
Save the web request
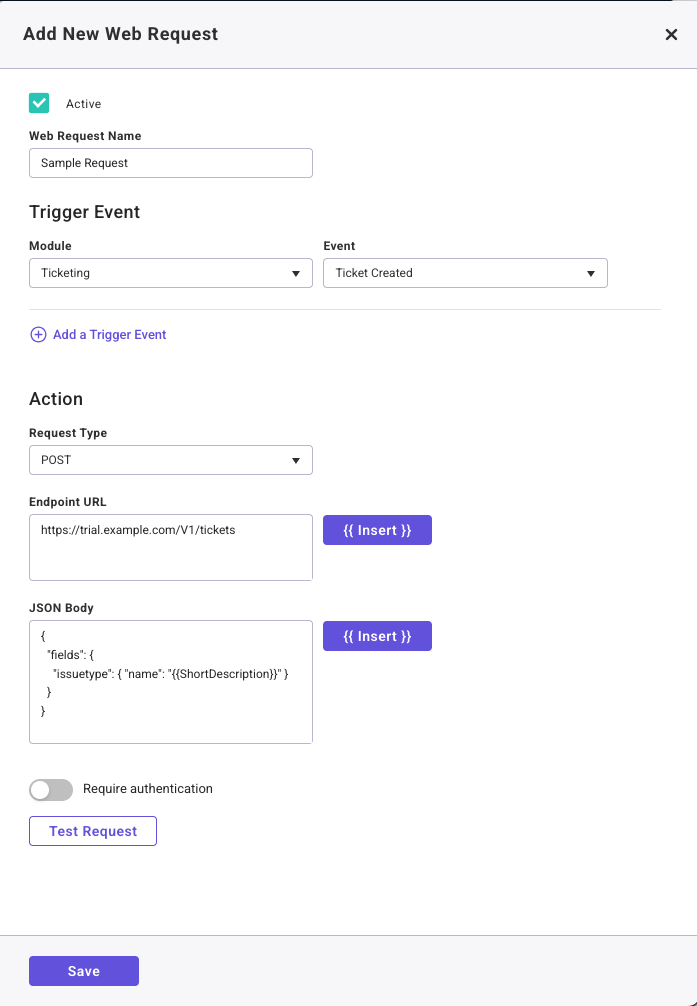(84, 971)
